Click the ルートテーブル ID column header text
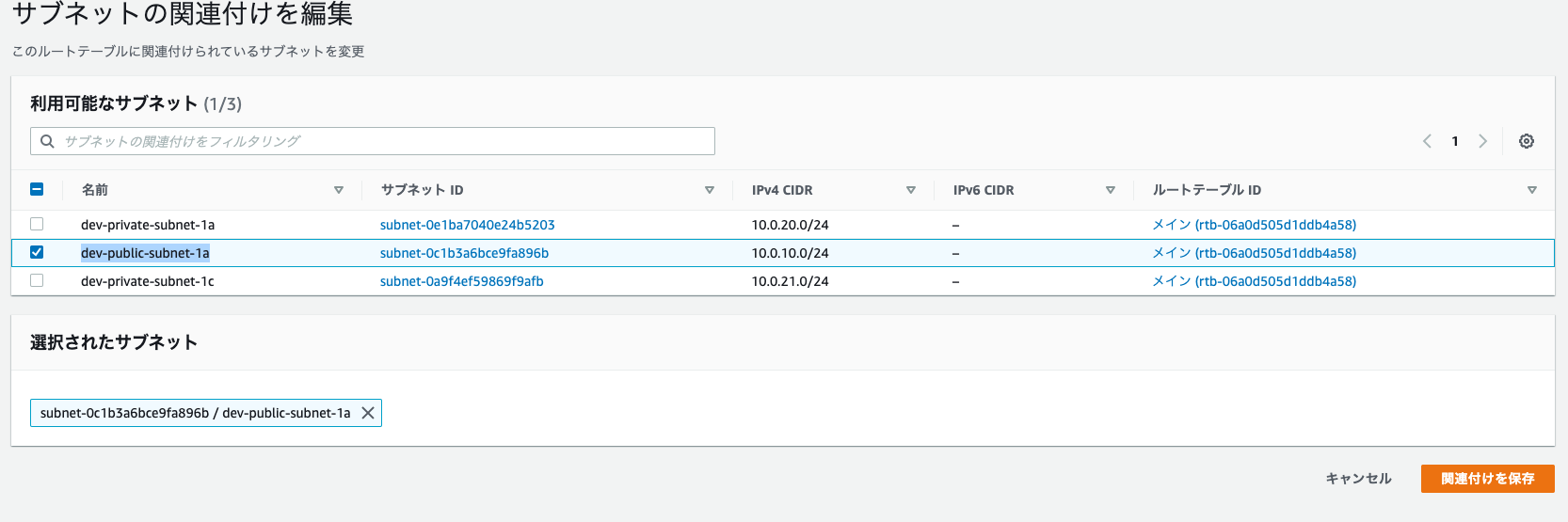1568x522 pixels. click(1207, 190)
